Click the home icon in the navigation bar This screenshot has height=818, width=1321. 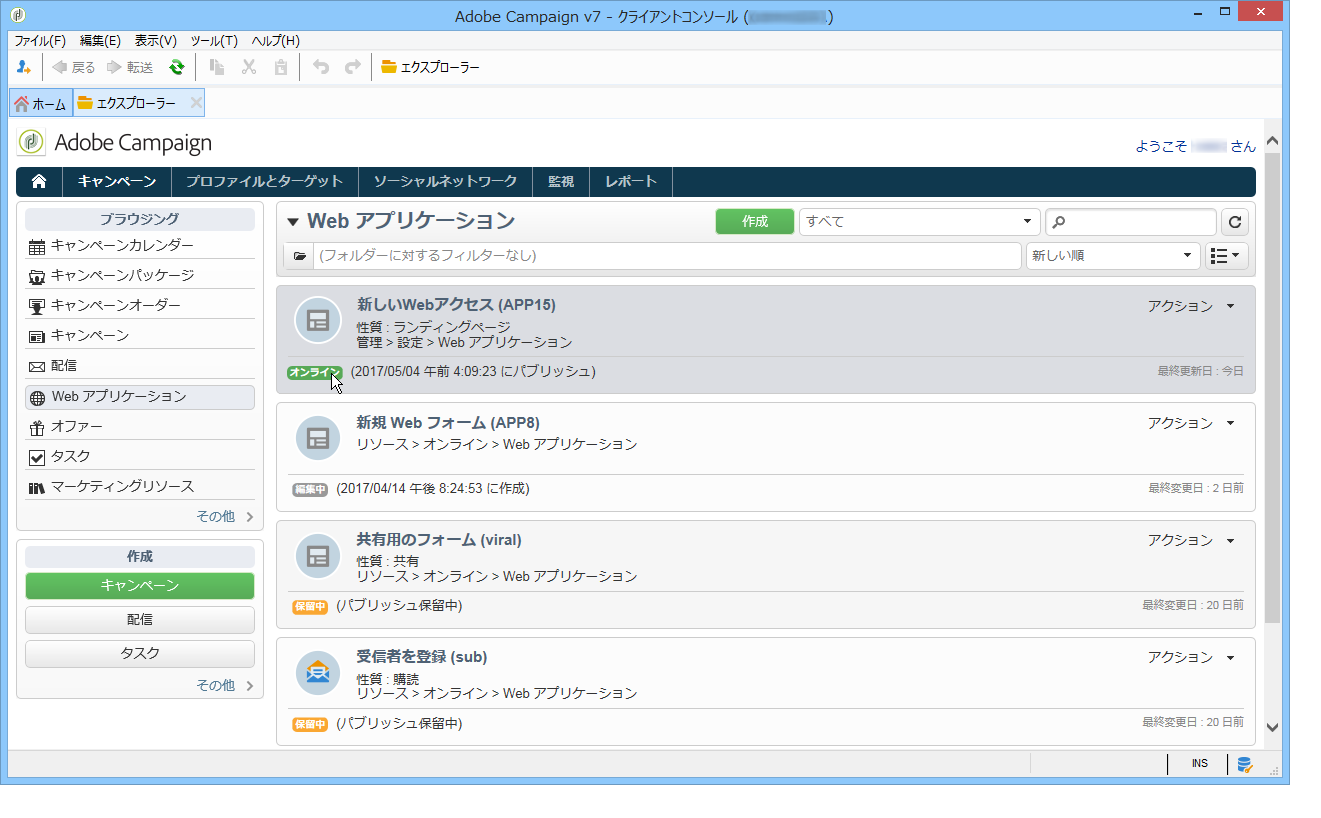pyautogui.click(x=39, y=182)
